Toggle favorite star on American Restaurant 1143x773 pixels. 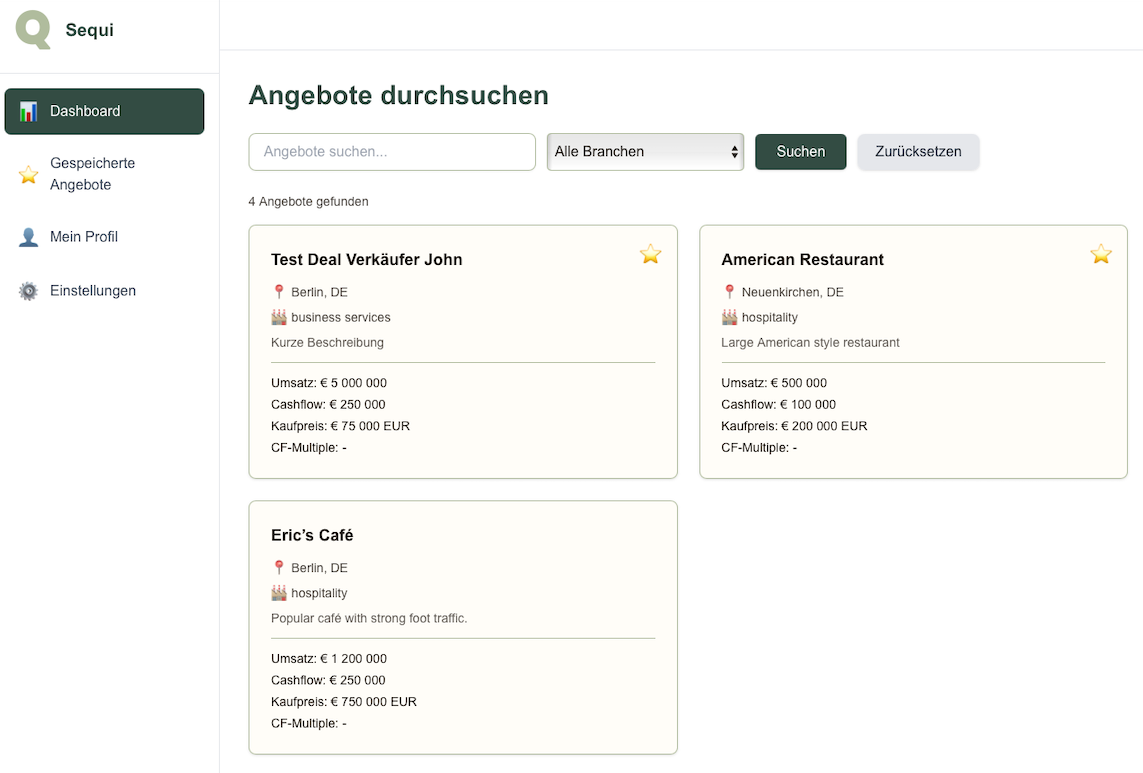[1100, 254]
